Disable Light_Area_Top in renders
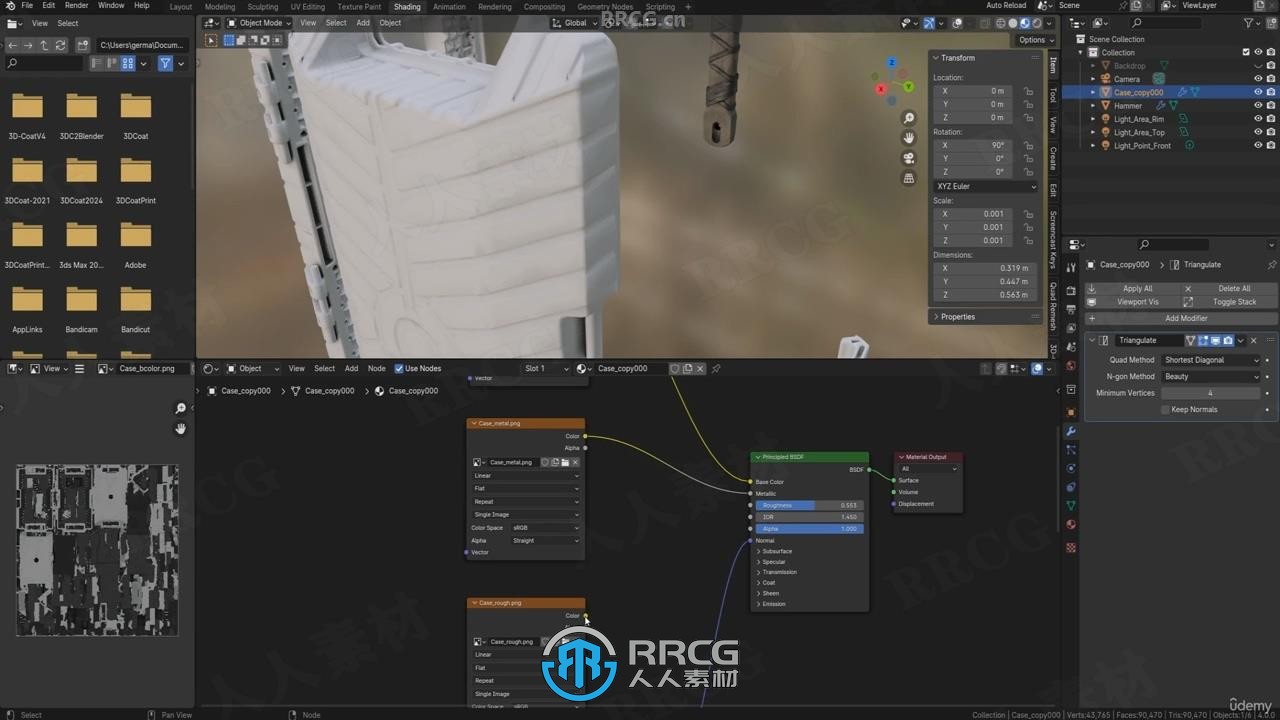This screenshot has height=720, width=1280. (1271, 132)
